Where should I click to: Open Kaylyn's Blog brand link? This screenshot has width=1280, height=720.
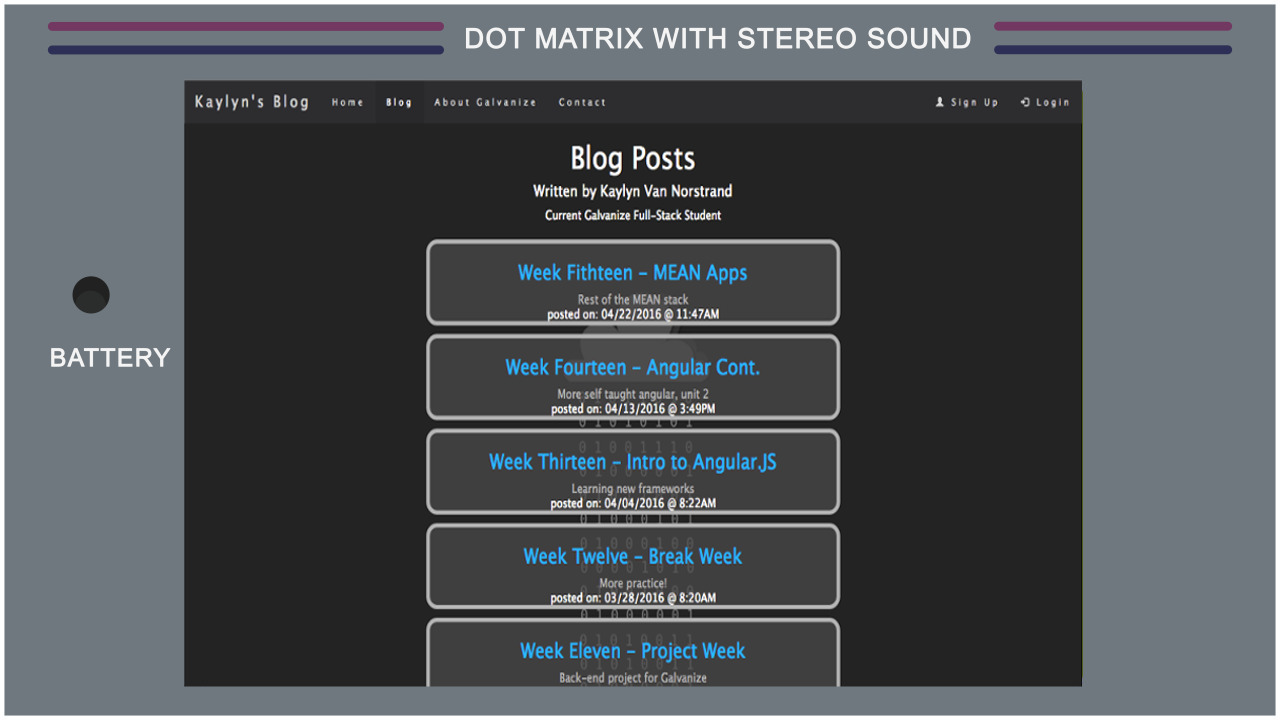click(x=252, y=102)
